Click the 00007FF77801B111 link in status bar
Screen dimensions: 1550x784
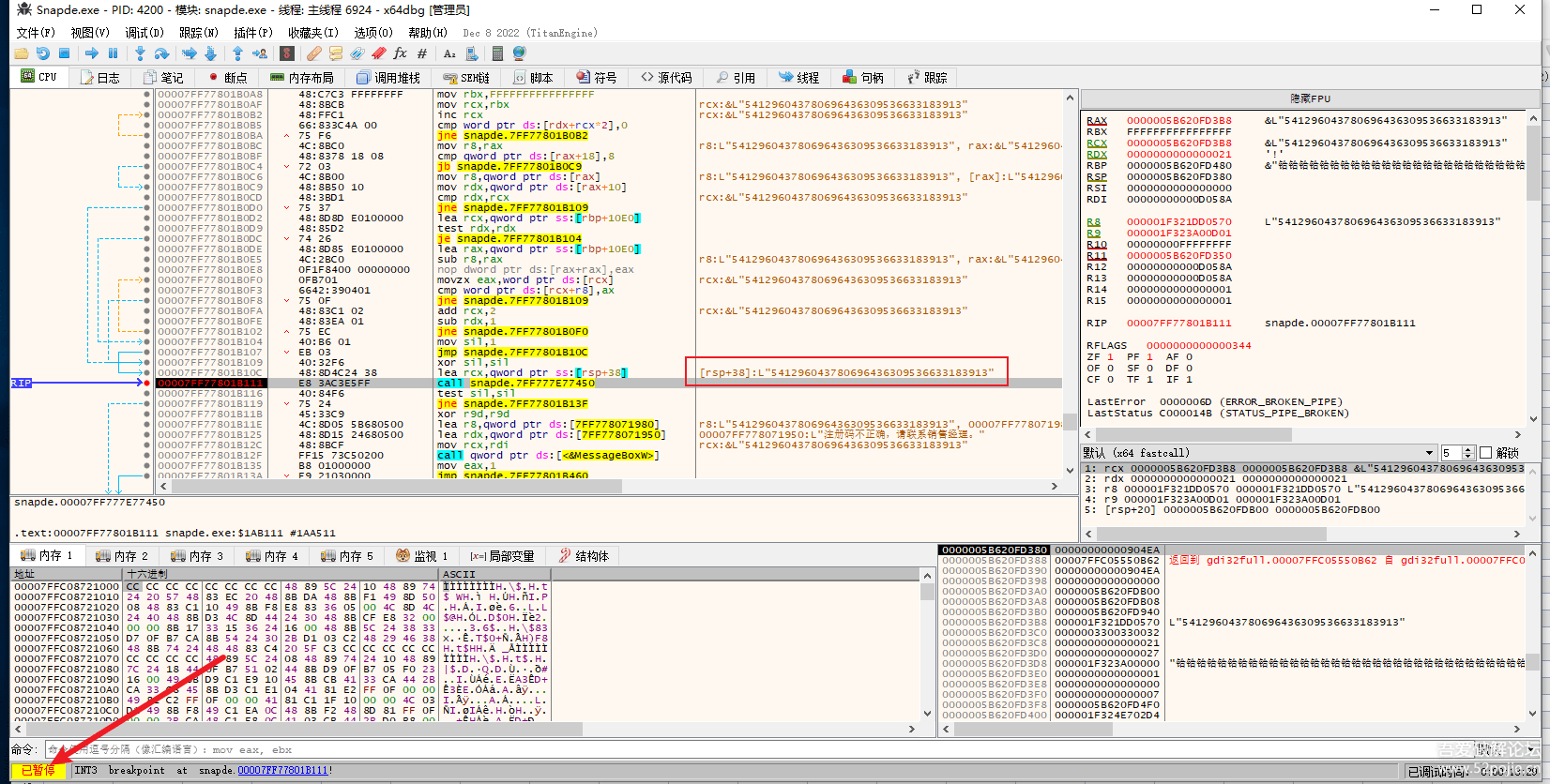tap(282, 770)
